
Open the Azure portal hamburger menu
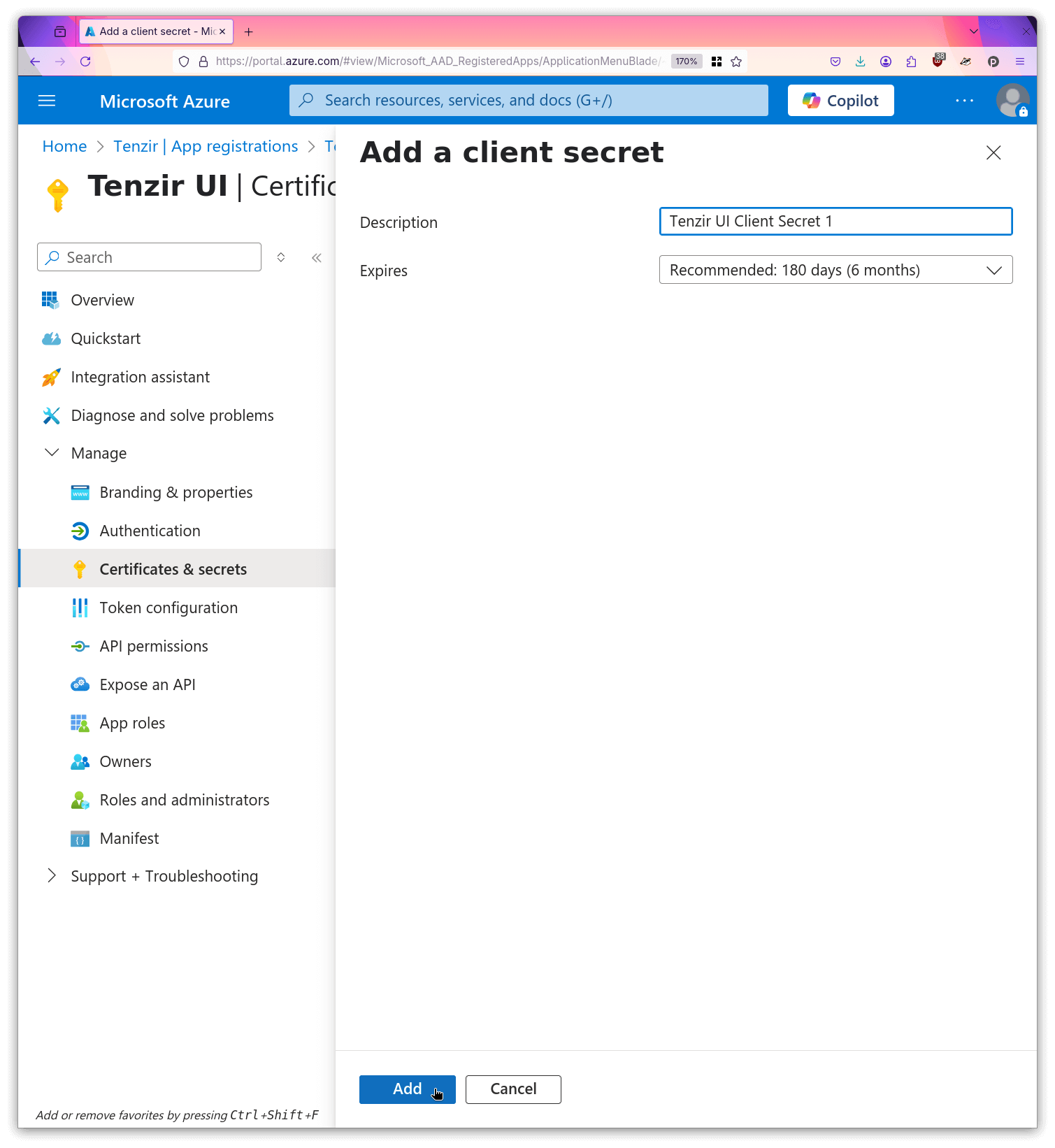pyautogui.click(x=47, y=101)
